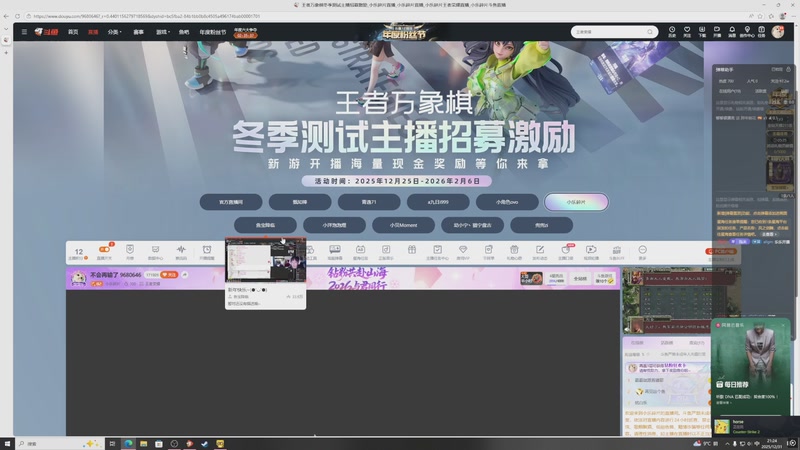Open the user avatar menu
Screen dimensions: 800x450
point(778,32)
